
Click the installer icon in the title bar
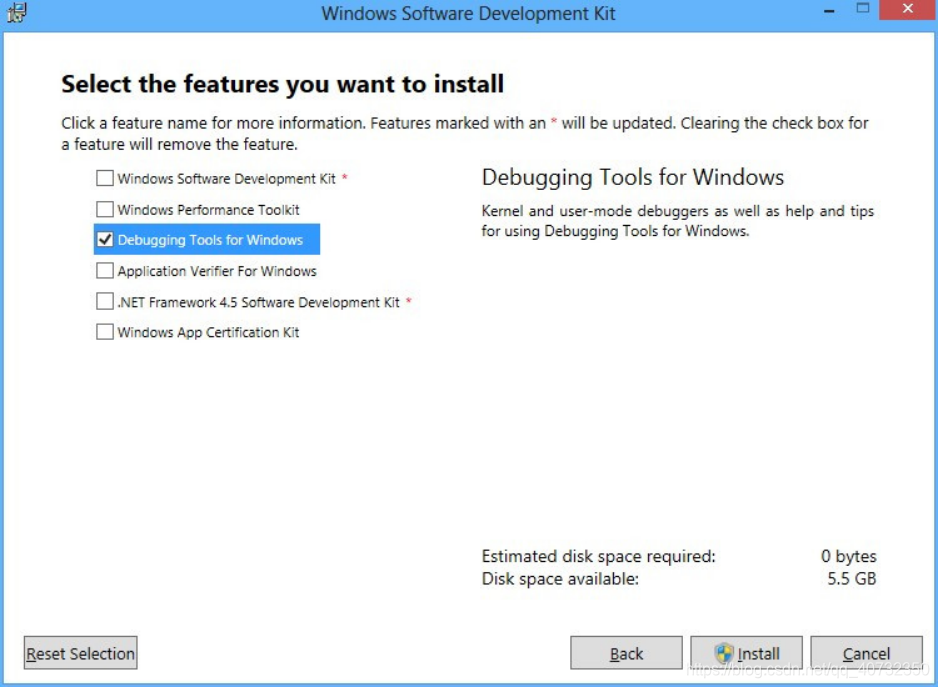16,13
